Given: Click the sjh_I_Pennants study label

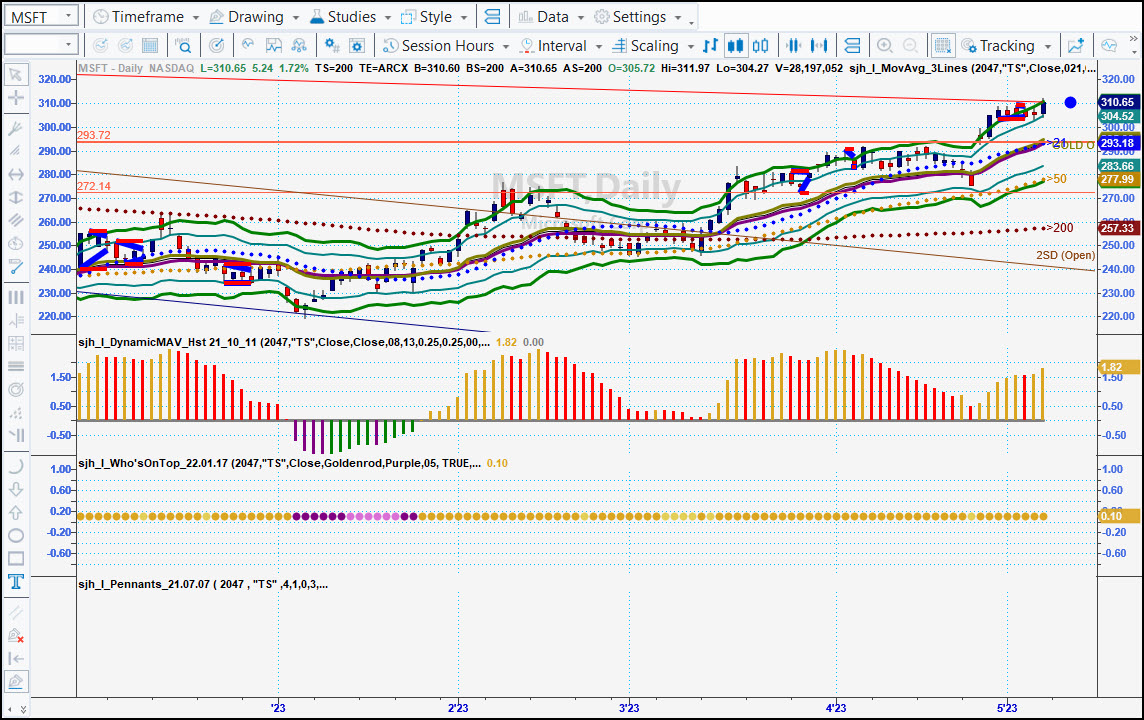Looking at the screenshot, I should coord(203,584).
